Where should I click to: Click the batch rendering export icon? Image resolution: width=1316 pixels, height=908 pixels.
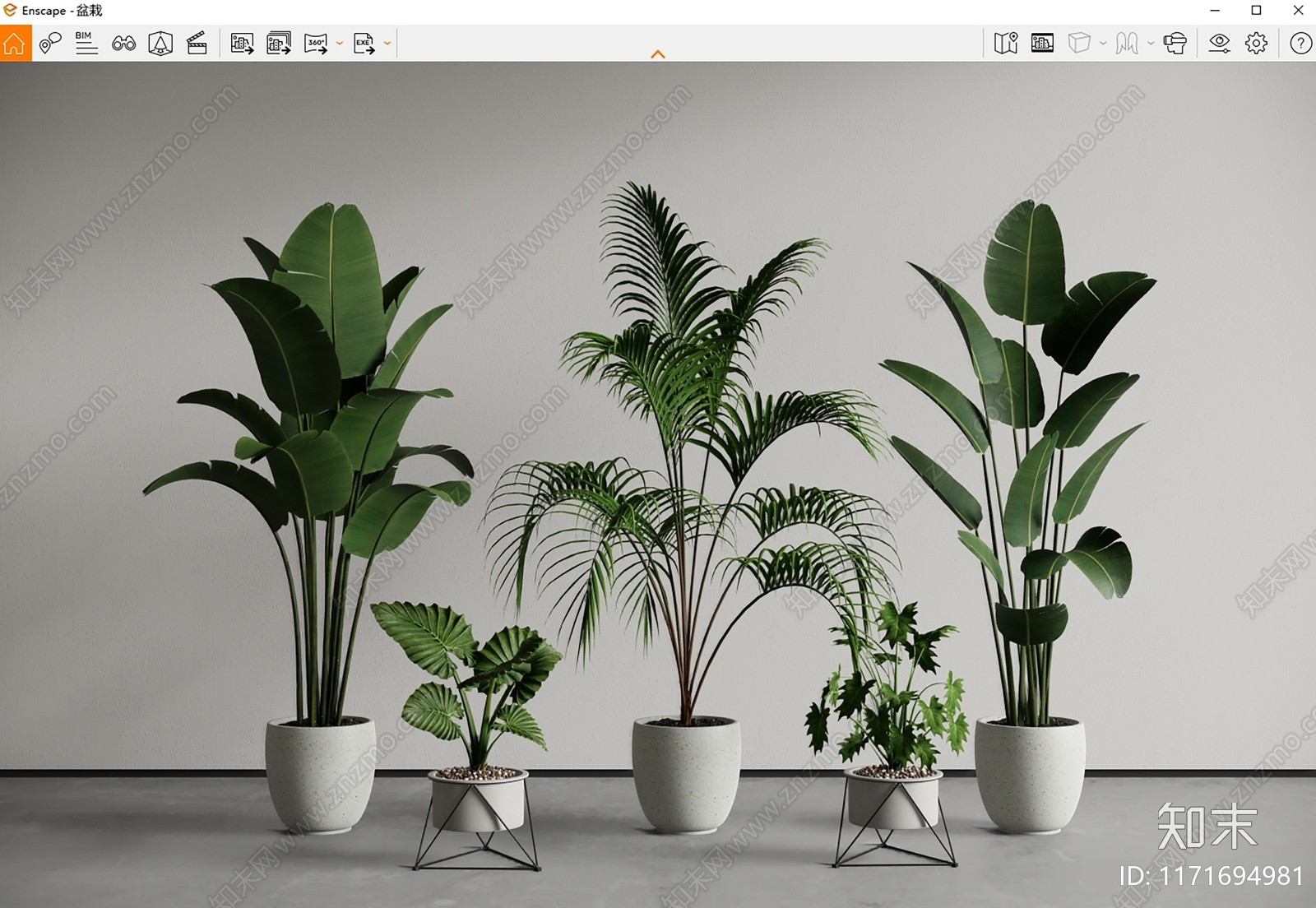point(279,43)
